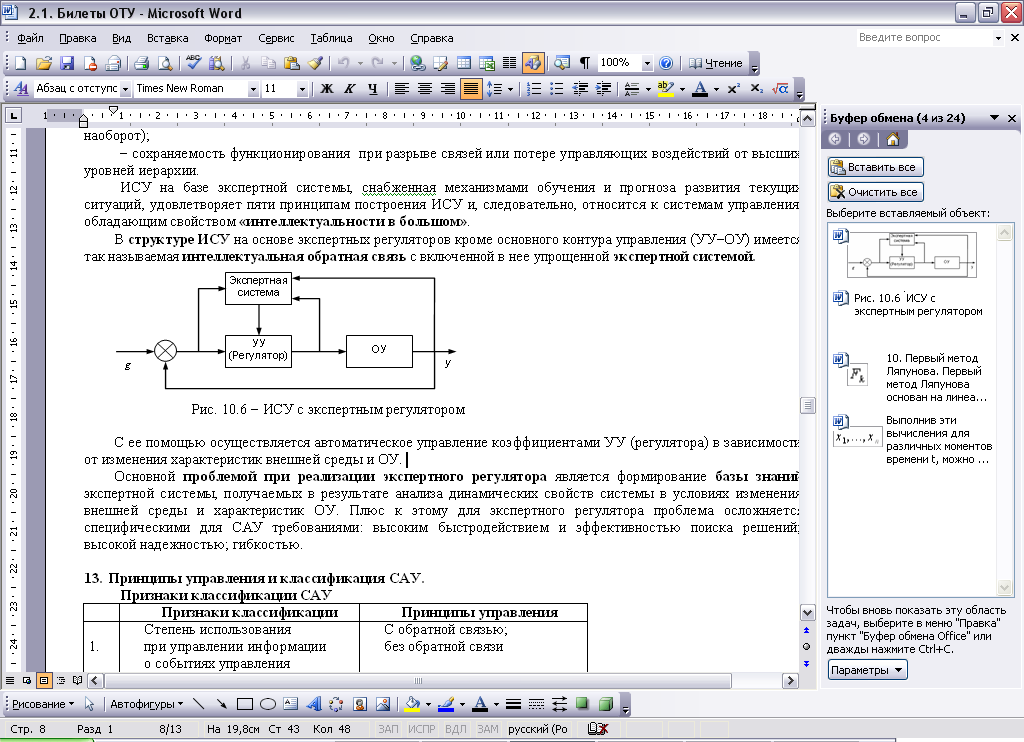Insert a hyperlink
This screenshot has width=1024, height=742.
coord(417,63)
